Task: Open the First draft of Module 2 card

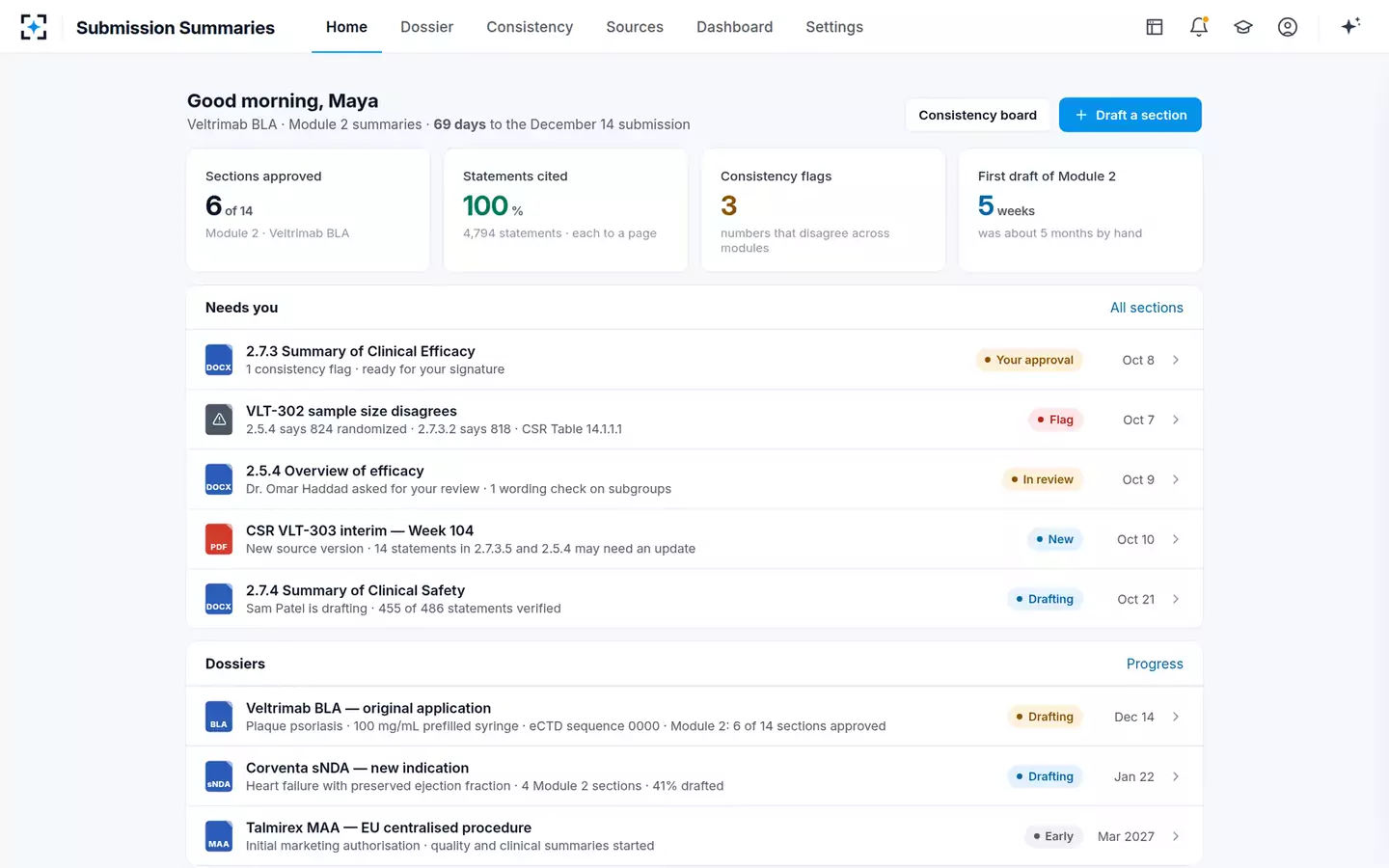Action: tap(1080, 209)
